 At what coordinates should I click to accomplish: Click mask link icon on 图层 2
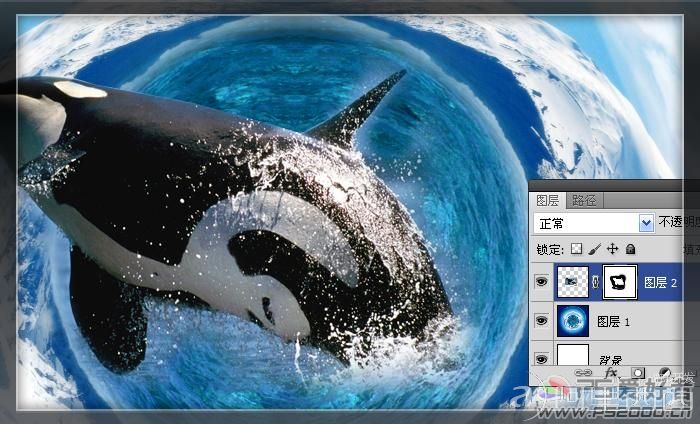pyautogui.click(x=595, y=282)
